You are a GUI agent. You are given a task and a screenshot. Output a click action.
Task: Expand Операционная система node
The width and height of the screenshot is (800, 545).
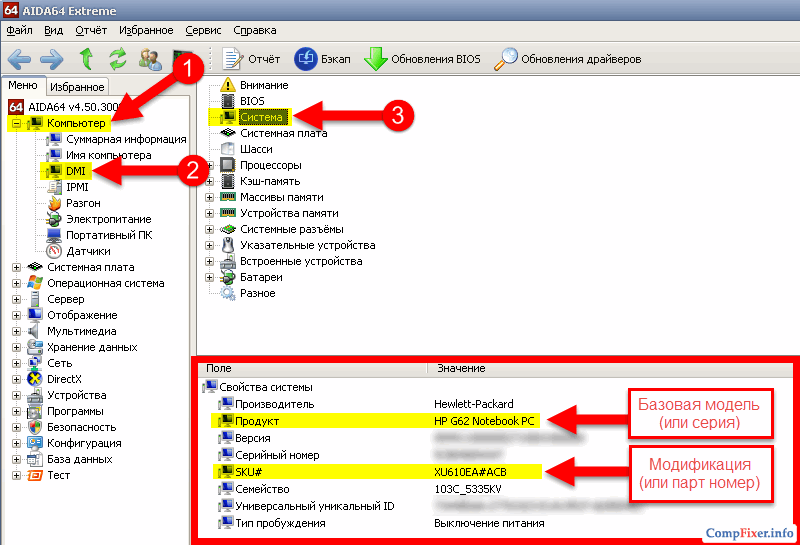16,283
